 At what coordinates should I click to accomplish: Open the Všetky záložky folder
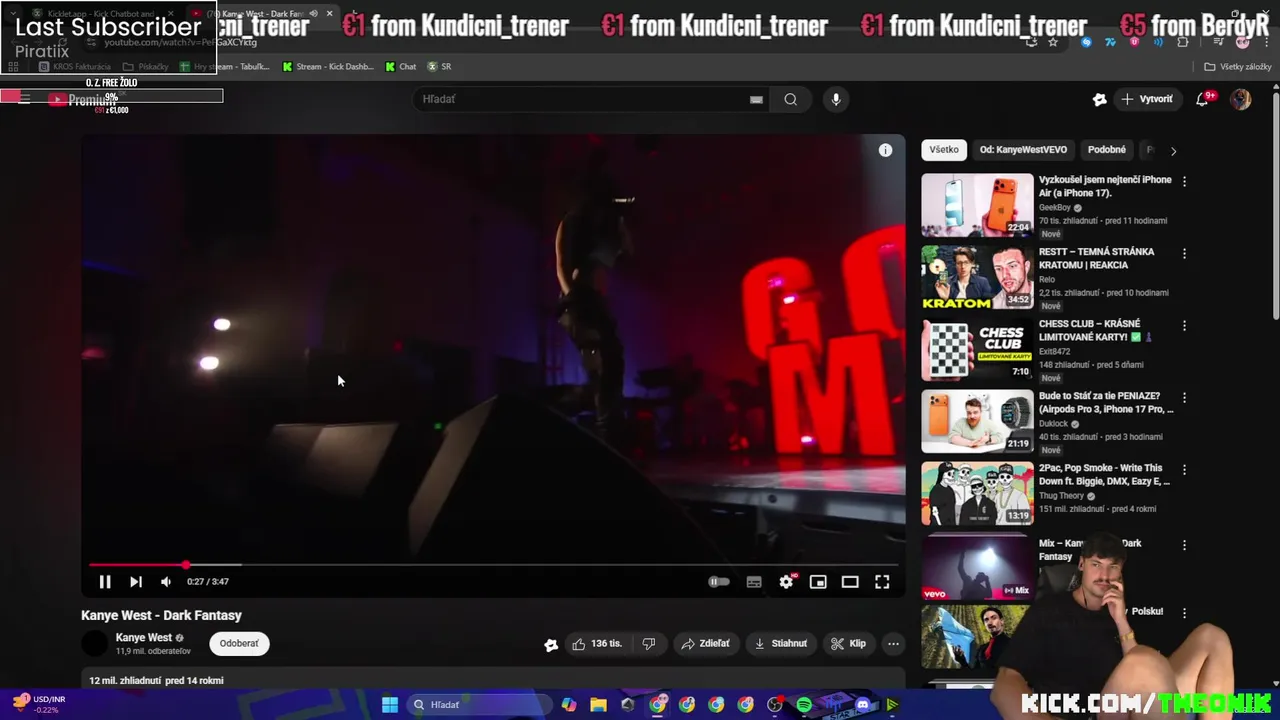tap(1238, 67)
